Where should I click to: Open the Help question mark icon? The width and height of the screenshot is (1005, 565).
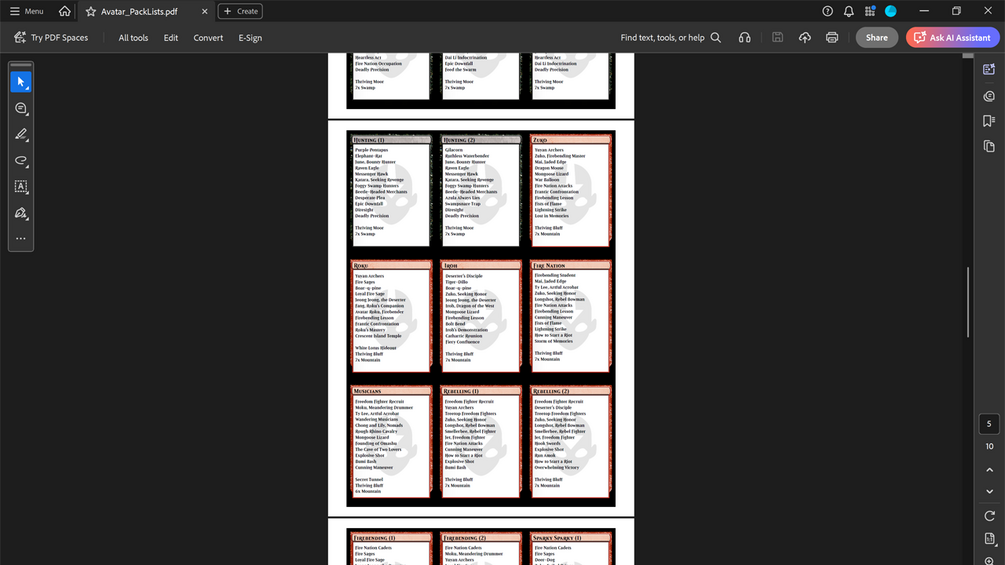(827, 11)
